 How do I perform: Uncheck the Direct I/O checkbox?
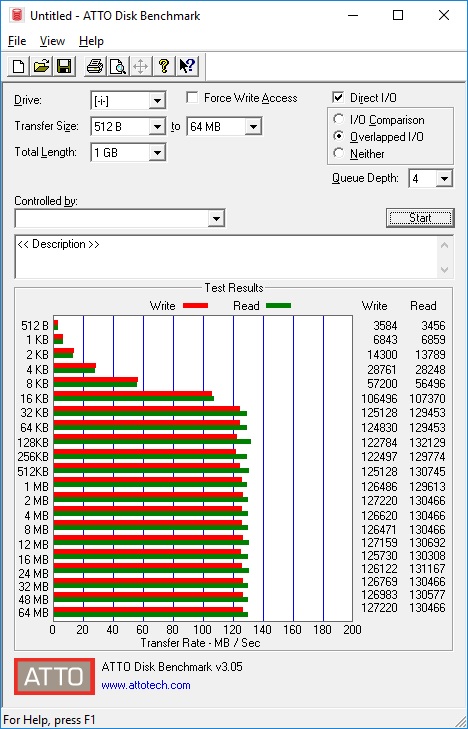tap(338, 98)
